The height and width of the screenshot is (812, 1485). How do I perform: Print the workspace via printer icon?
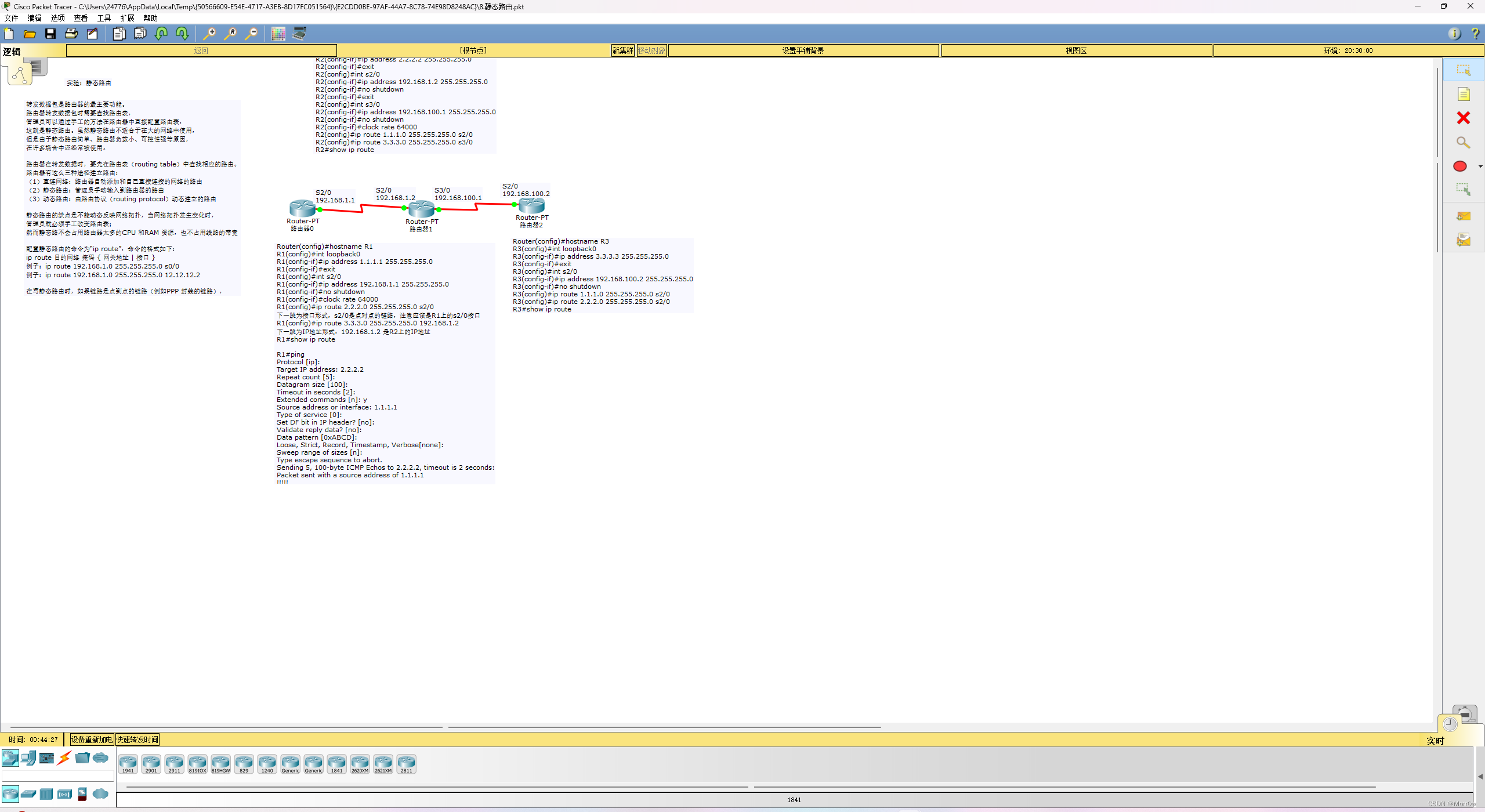click(71, 34)
